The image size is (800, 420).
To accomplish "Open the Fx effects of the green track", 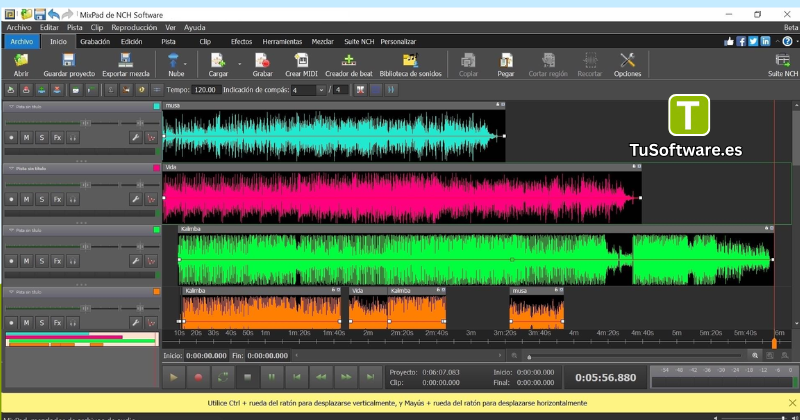I will pyautogui.click(x=57, y=261).
